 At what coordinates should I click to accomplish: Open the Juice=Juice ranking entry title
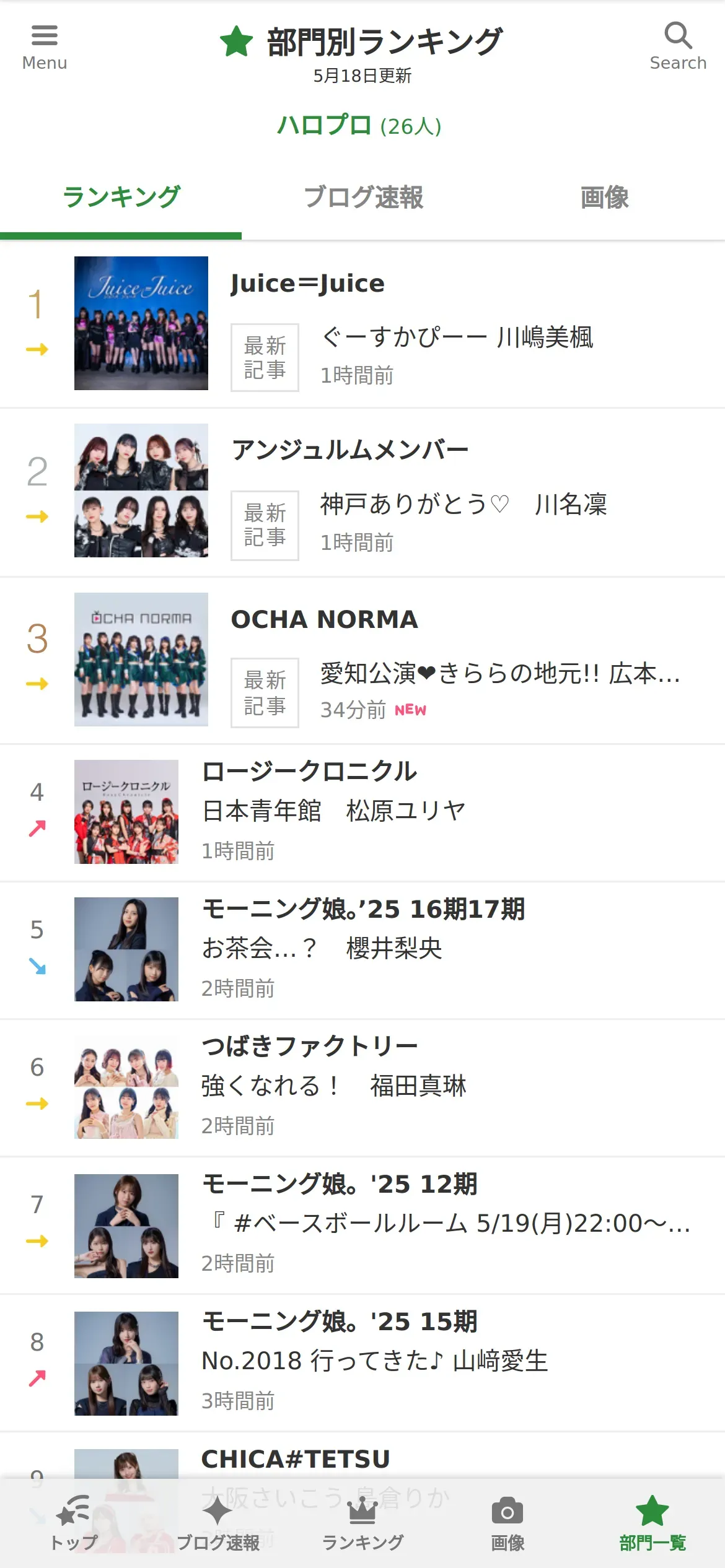307,284
